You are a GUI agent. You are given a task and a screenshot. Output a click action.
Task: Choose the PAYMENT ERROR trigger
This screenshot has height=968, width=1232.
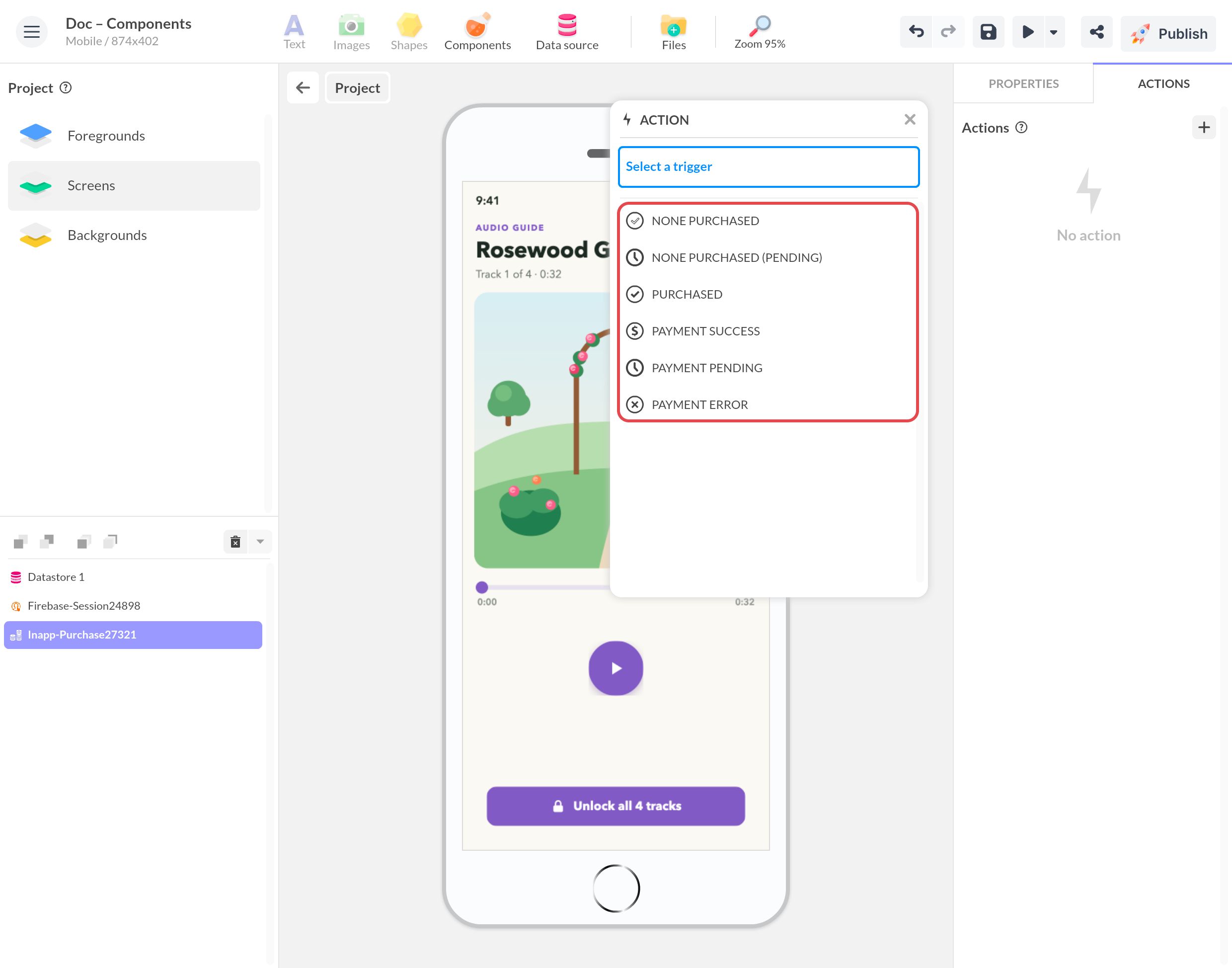point(768,404)
